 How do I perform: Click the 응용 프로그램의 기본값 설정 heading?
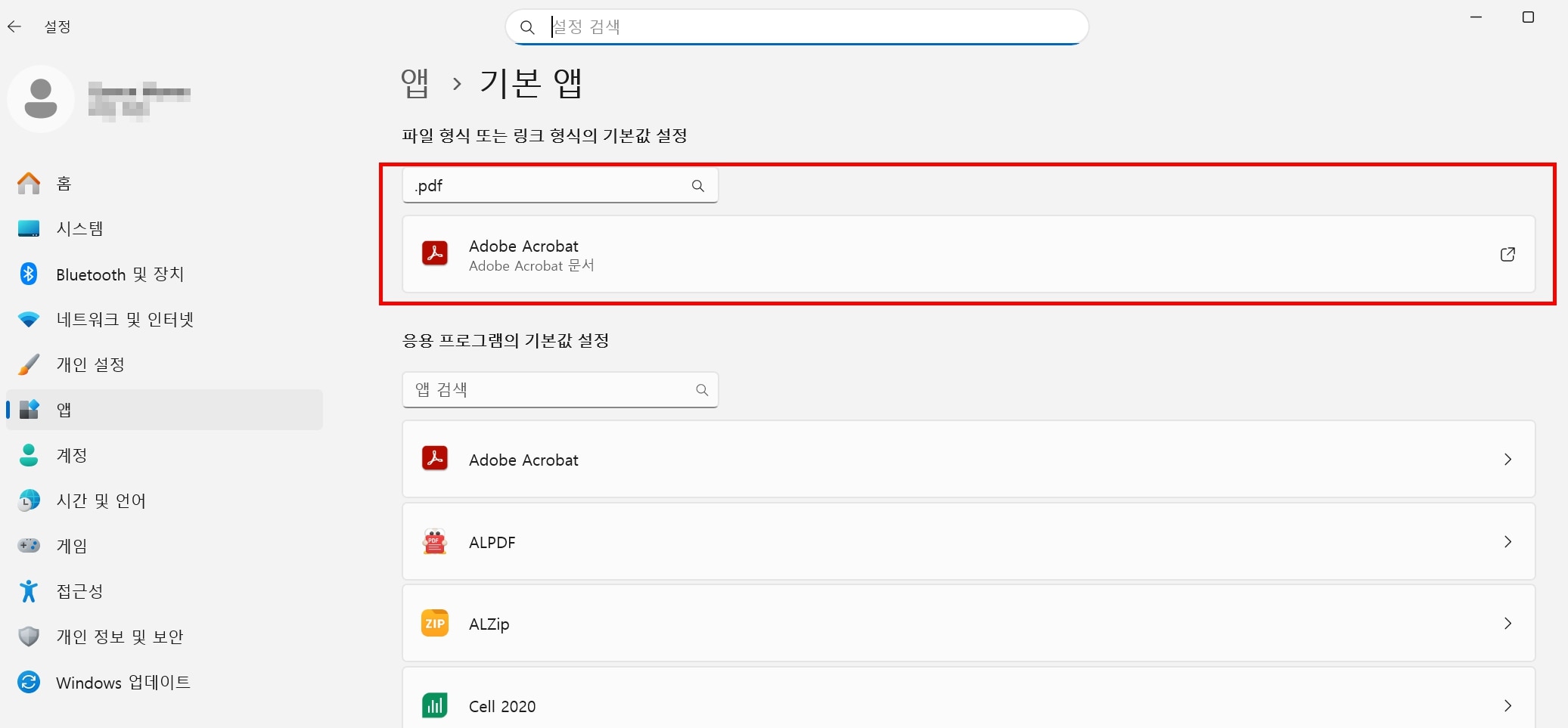pos(505,341)
